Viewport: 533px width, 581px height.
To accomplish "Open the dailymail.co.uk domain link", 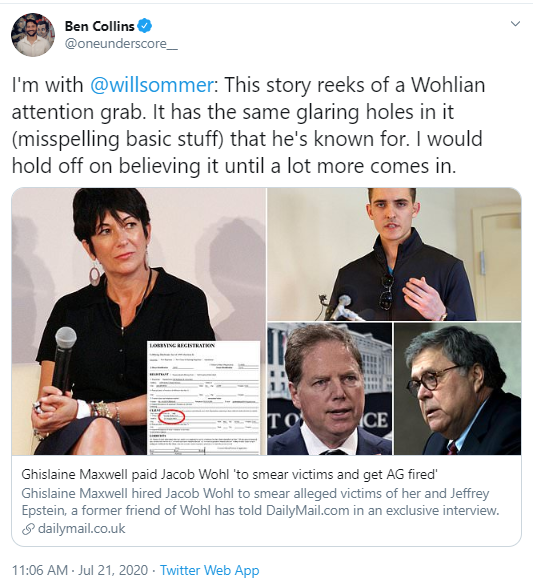I will pyautogui.click(x=82, y=528).
